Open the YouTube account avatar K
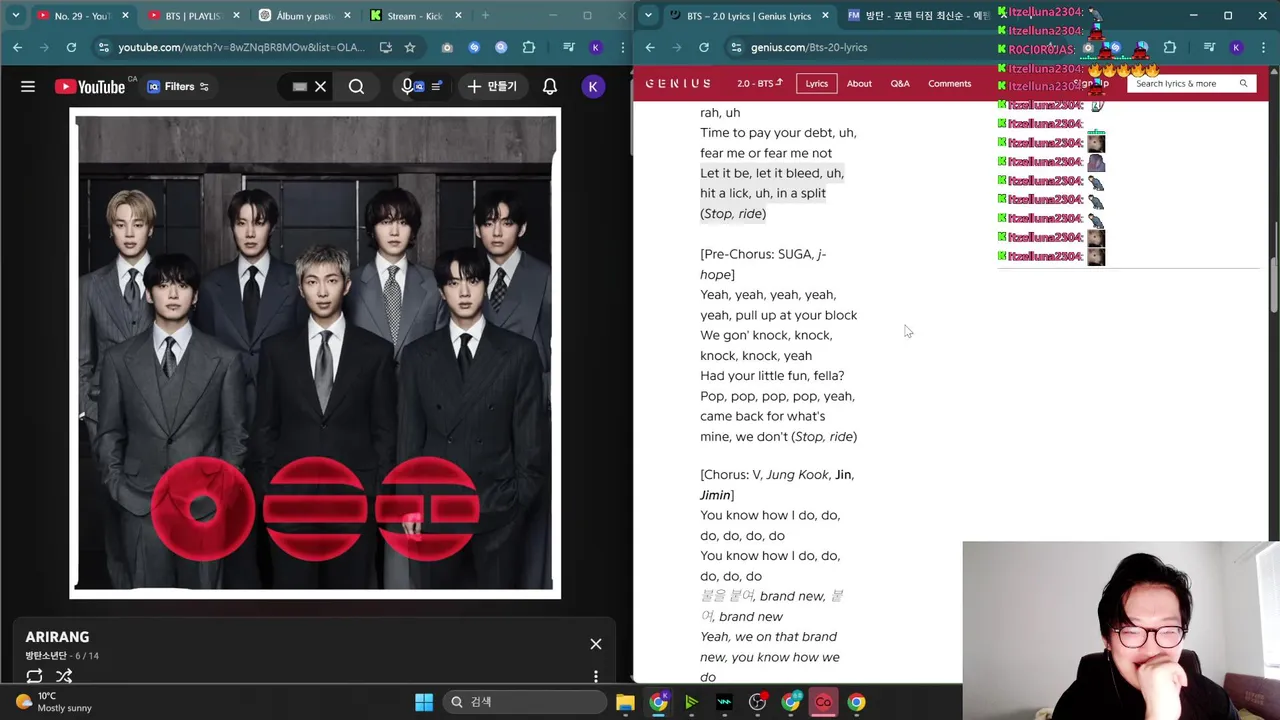Image resolution: width=1280 pixels, height=720 pixels. point(592,87)
